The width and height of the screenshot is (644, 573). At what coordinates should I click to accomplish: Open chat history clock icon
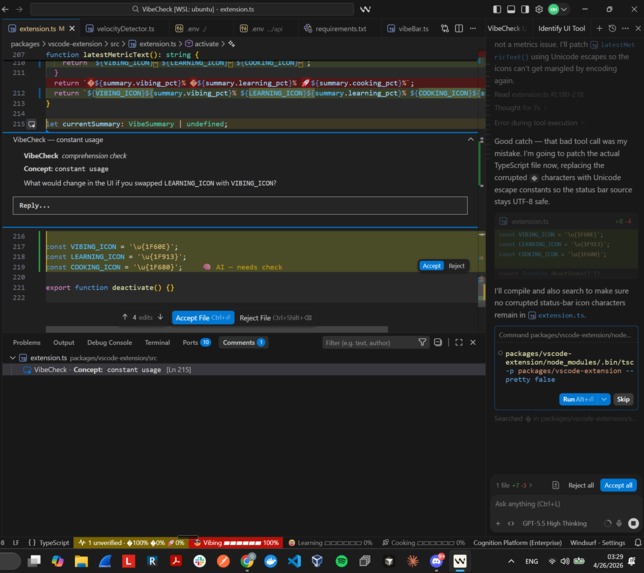[612, 28]
